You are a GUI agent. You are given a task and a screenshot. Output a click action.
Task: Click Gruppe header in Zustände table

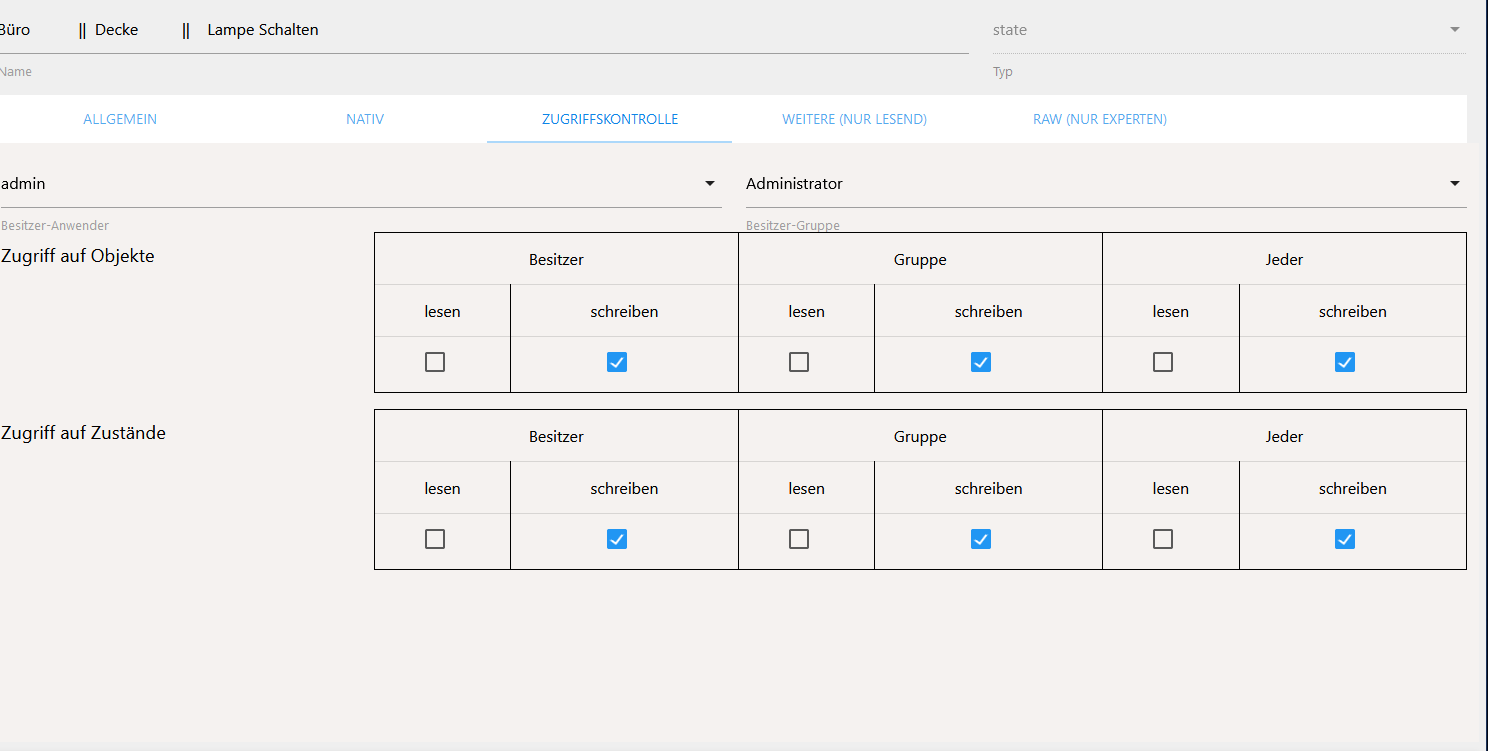click(920, 437)
